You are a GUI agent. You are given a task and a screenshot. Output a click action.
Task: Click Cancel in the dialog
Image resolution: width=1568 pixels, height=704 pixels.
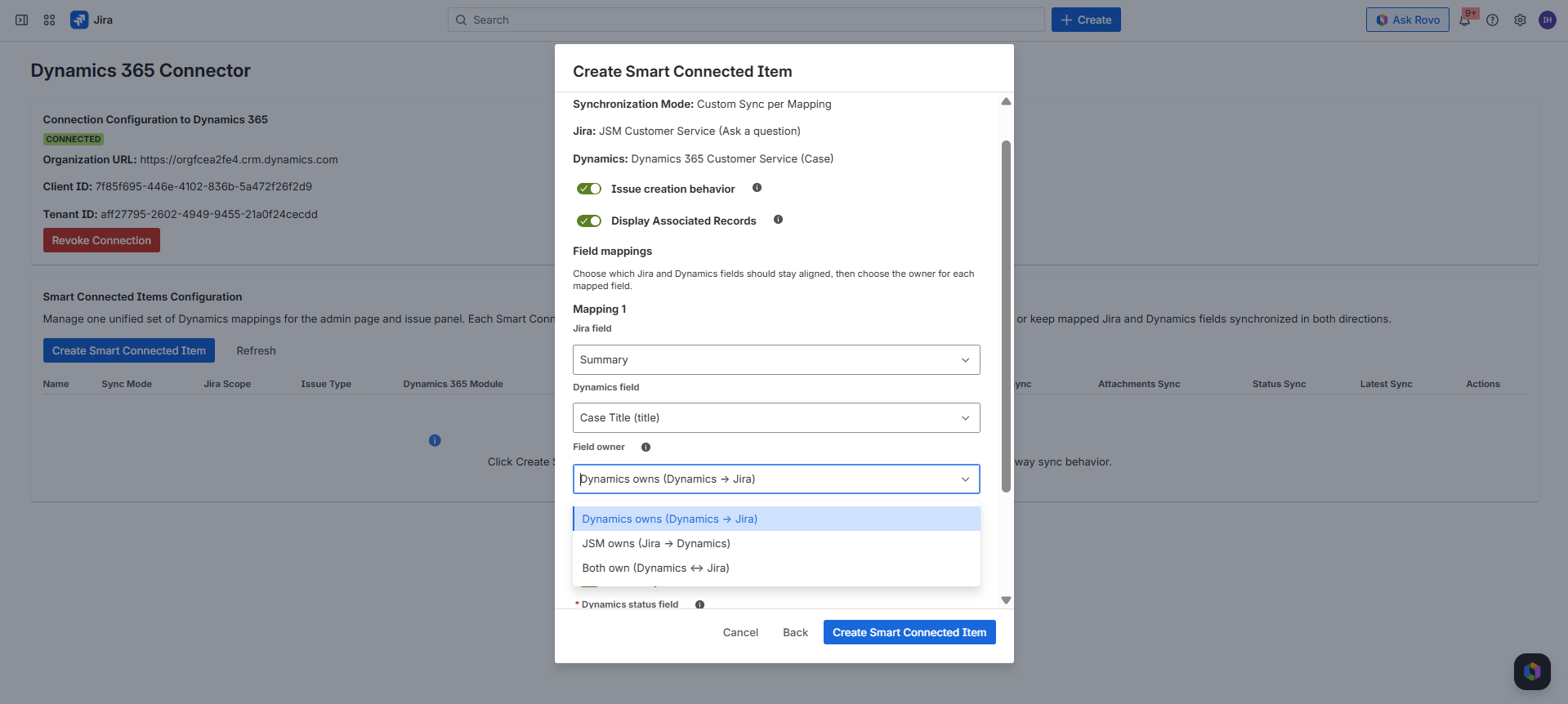tap(740, 632)
